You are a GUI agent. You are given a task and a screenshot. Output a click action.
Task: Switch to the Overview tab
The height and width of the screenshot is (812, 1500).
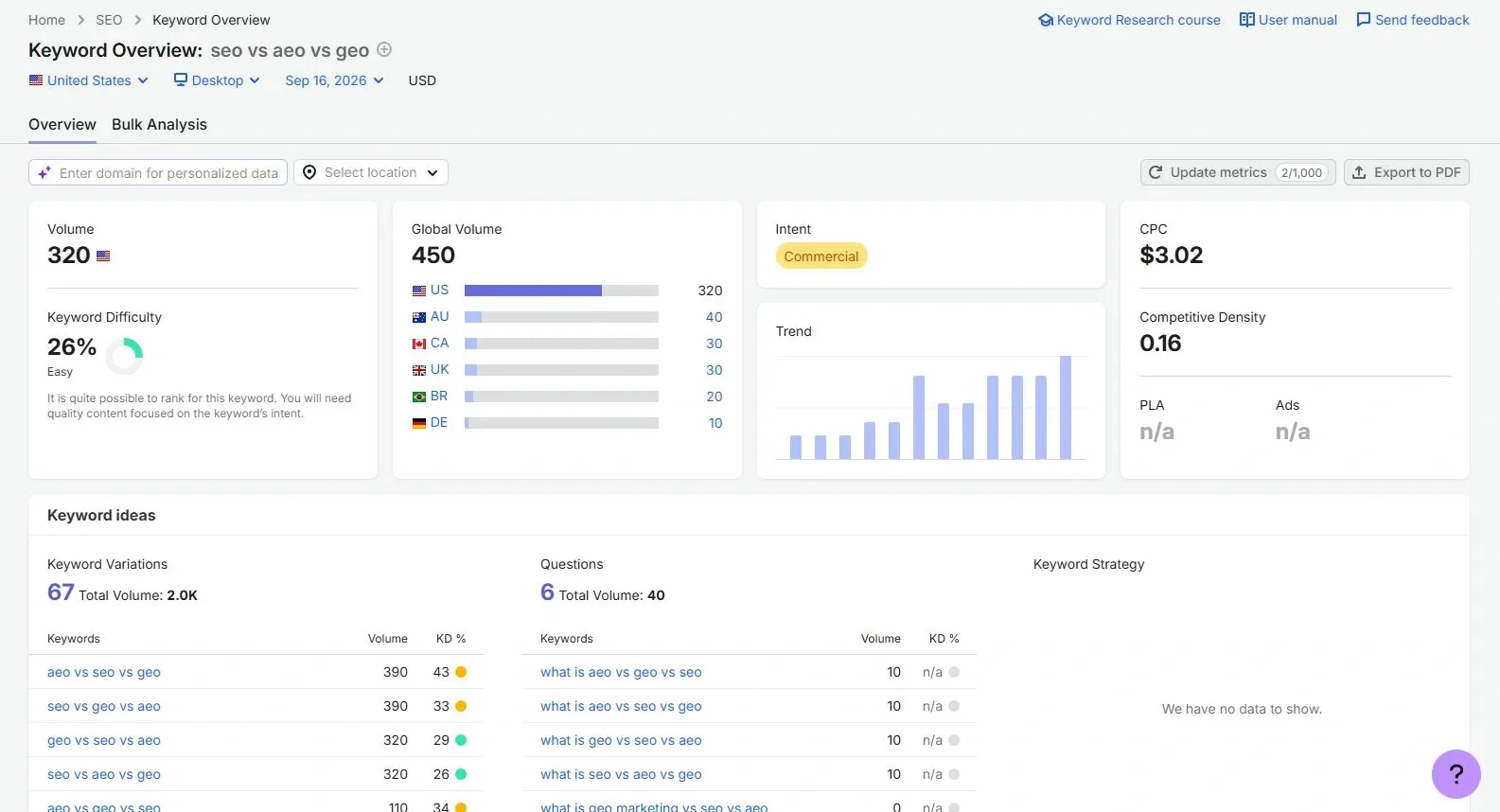click(62, 124)
